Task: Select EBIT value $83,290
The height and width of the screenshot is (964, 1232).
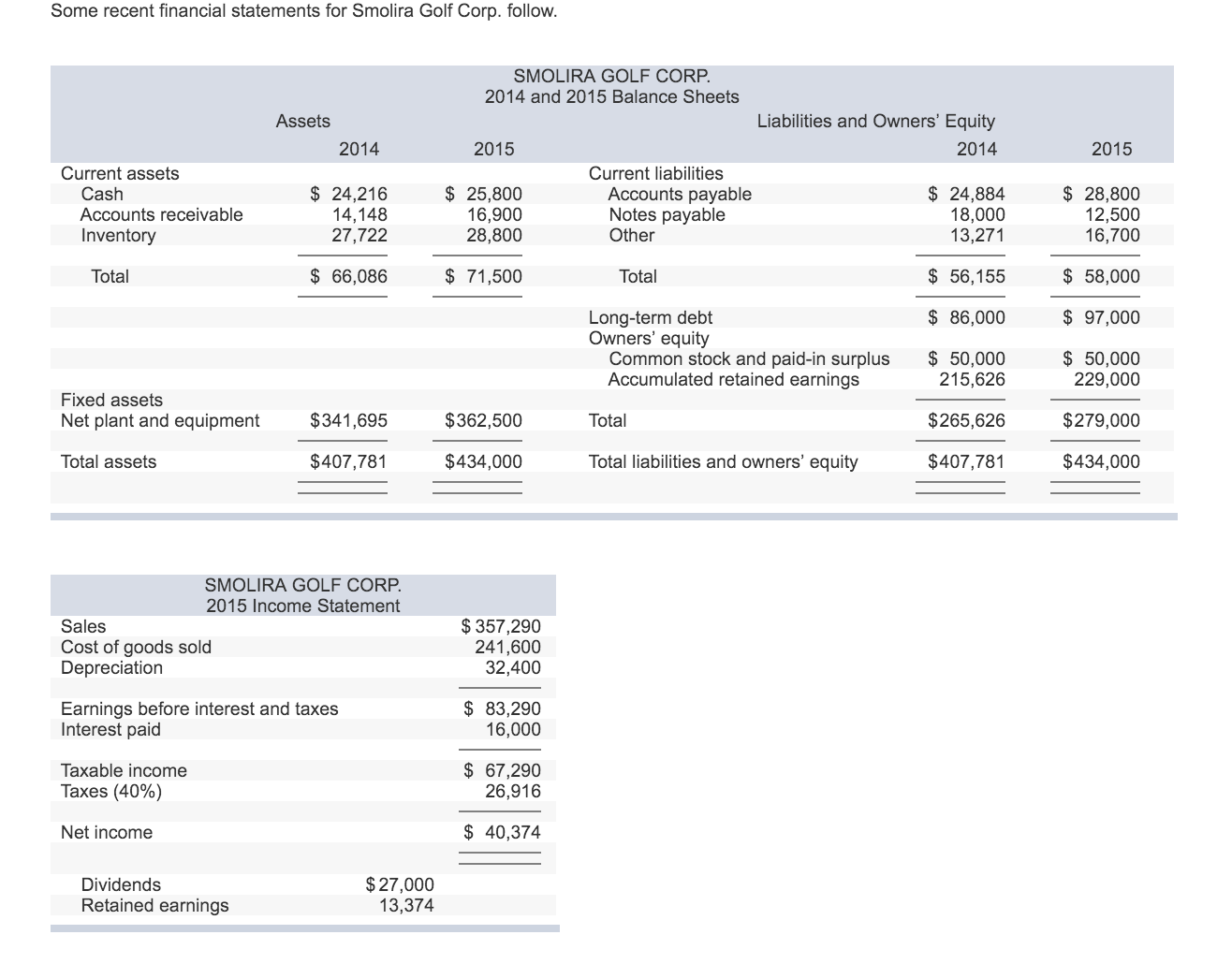Action: (x=503, y=708)
